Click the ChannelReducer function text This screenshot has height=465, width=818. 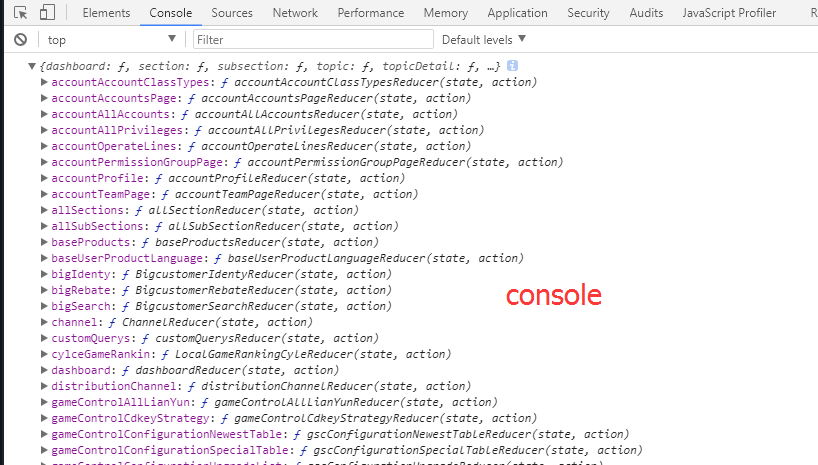(218, 323)
